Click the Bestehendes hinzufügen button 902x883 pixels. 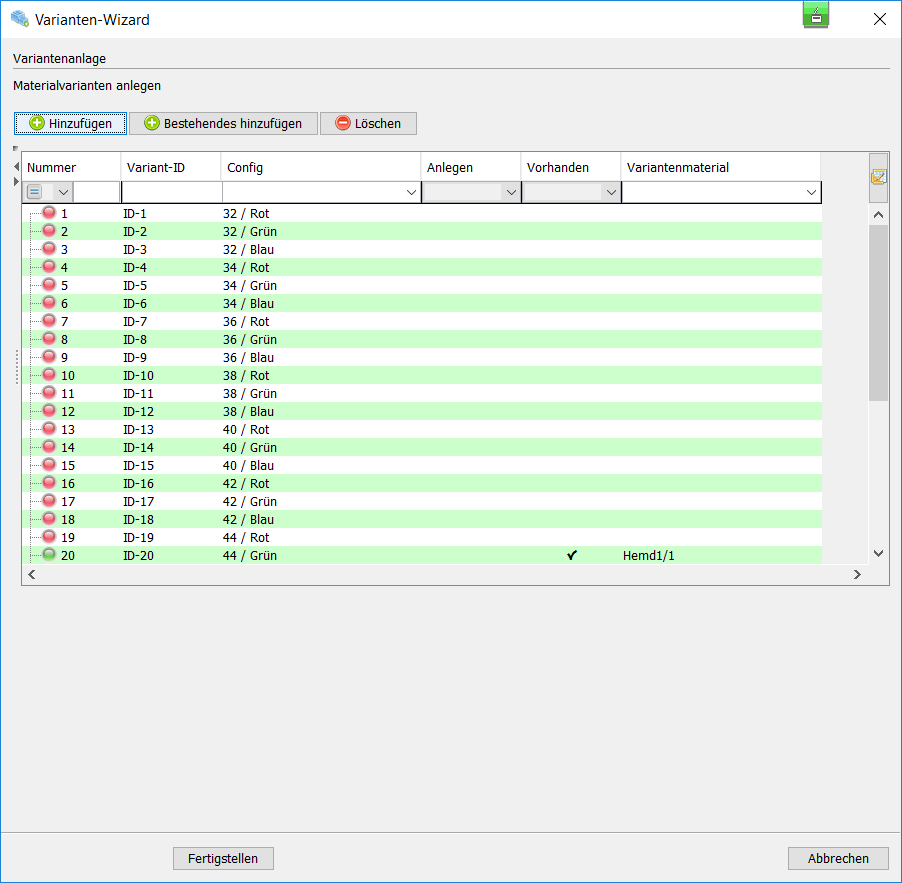click(x=223, y=123)
